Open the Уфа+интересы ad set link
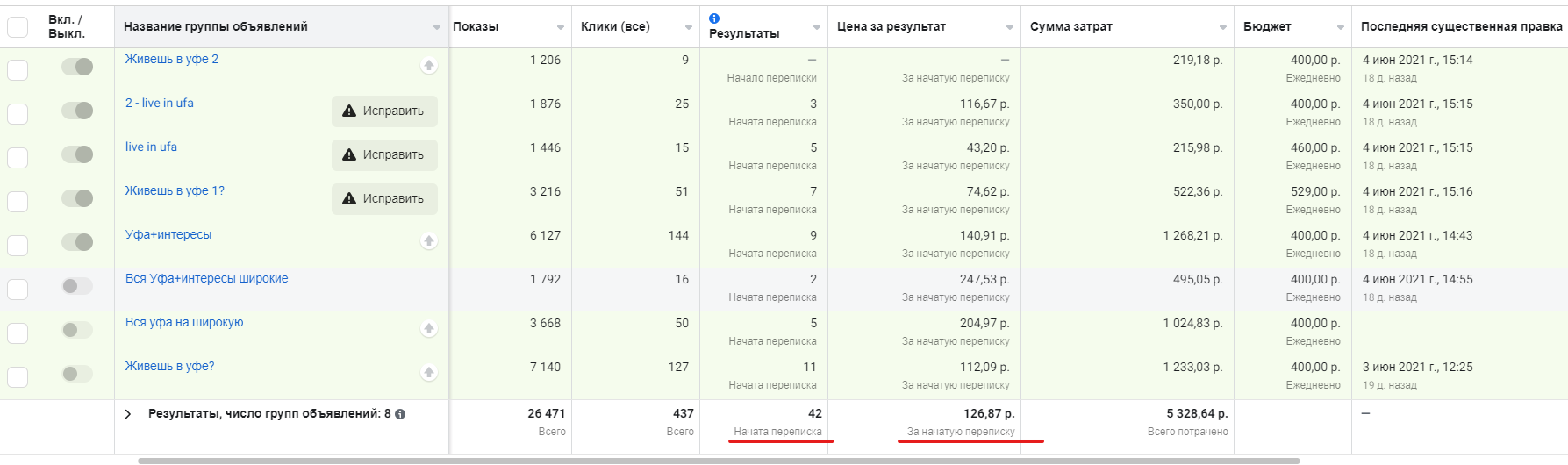 (x=168, y=235)
